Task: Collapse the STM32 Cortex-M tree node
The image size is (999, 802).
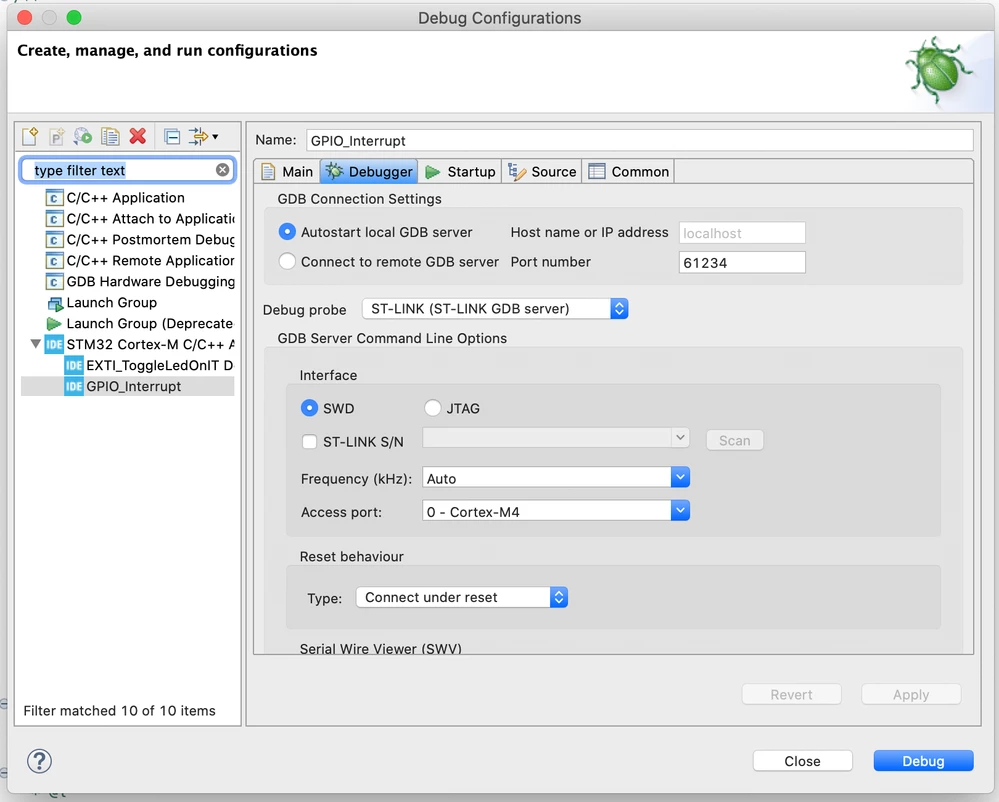Action: point(36,344)
